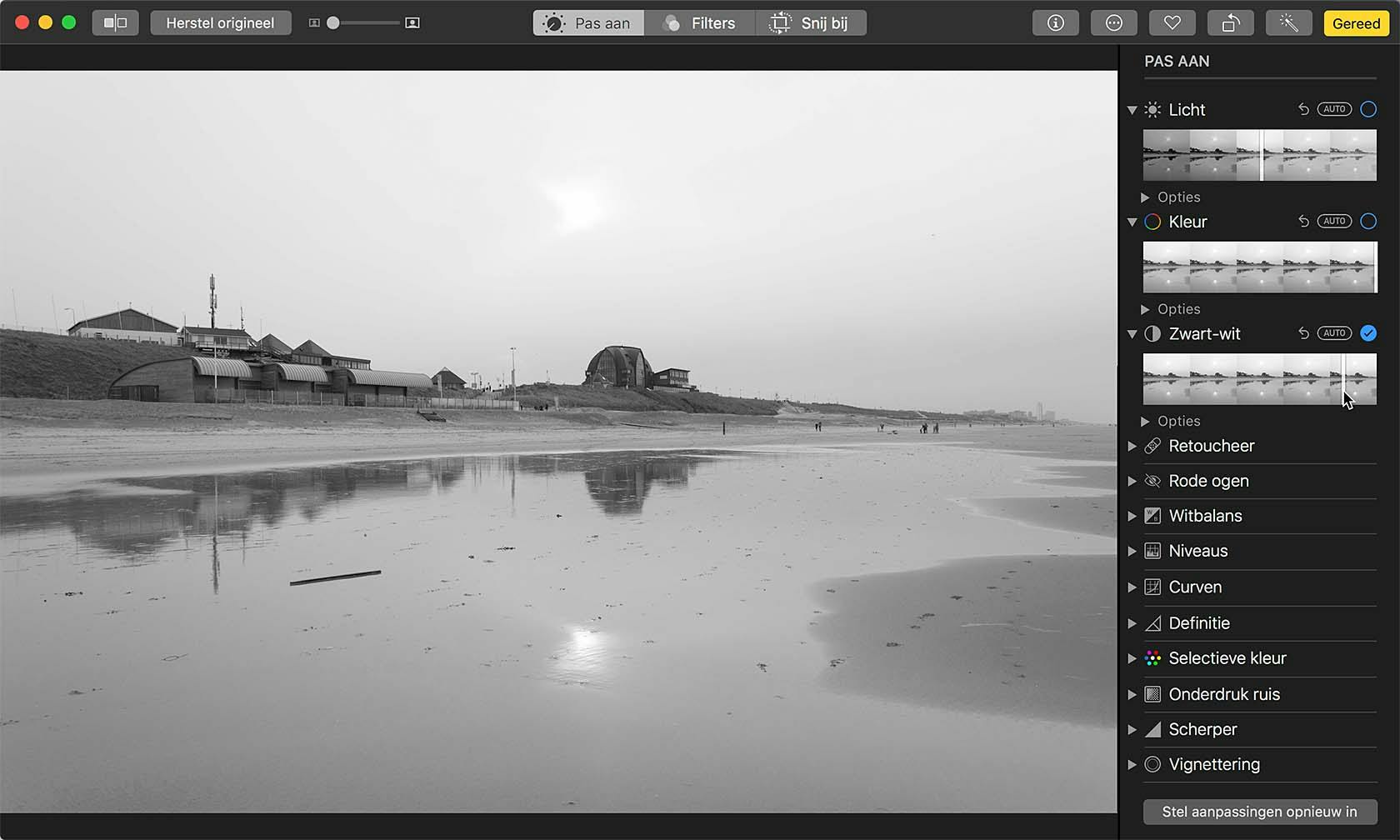Collapse the Licht section

(x=1132, y=110)
